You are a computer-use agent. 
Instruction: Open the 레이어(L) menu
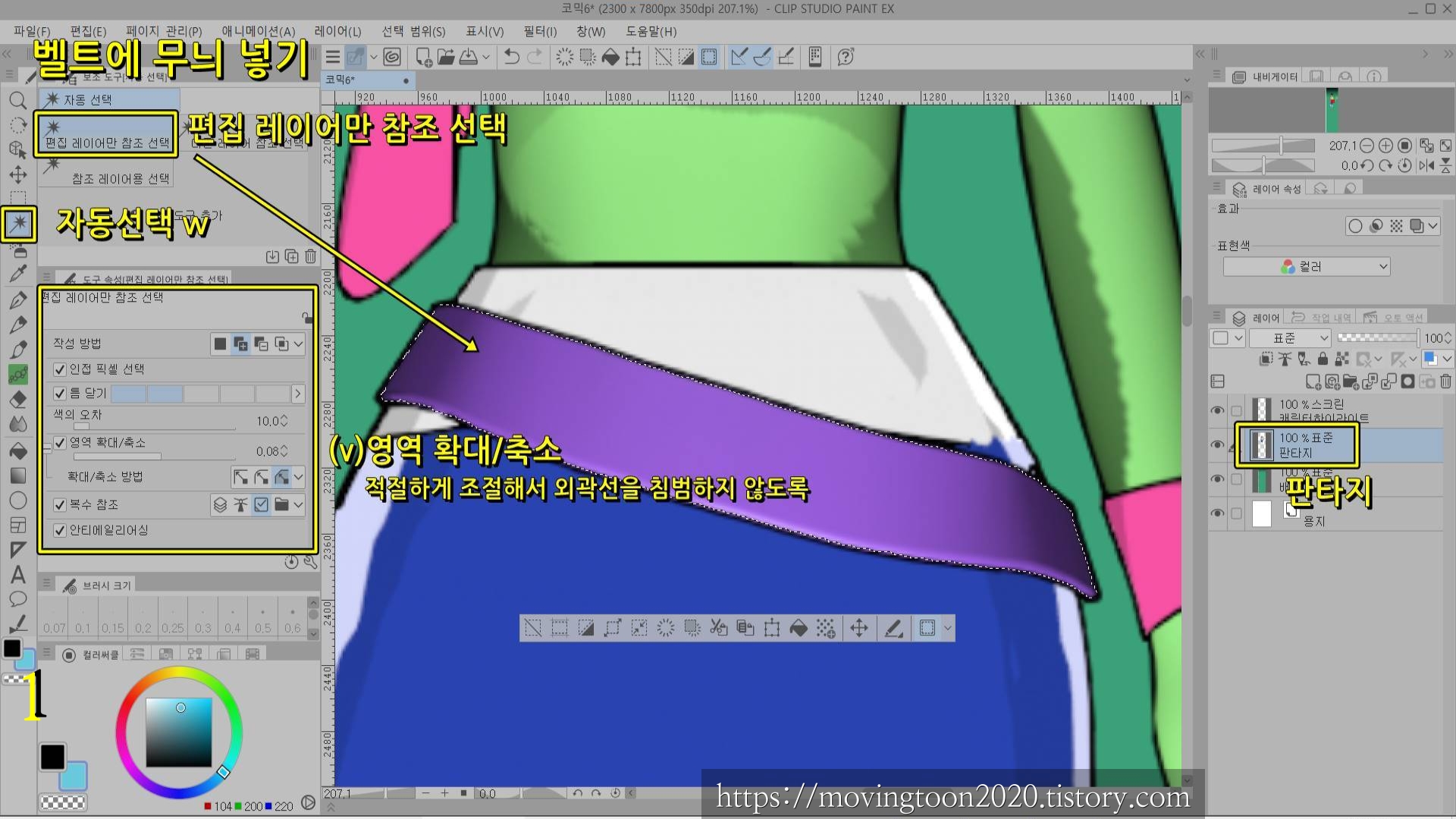(337, 31)
